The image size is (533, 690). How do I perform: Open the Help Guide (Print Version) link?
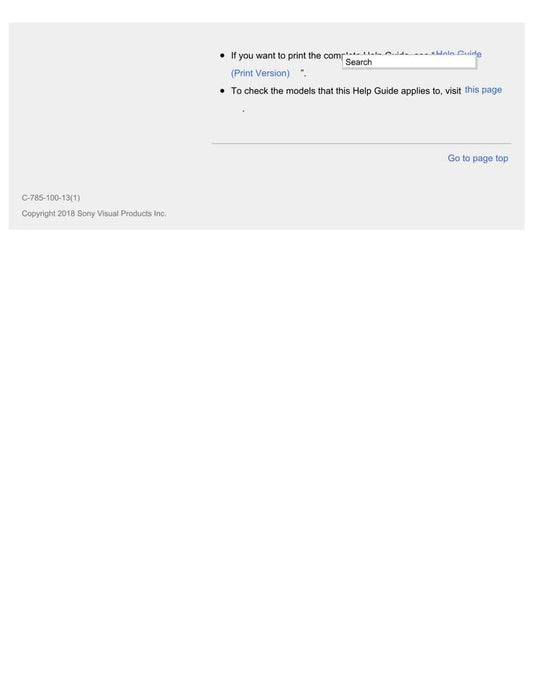click(260, 73)
